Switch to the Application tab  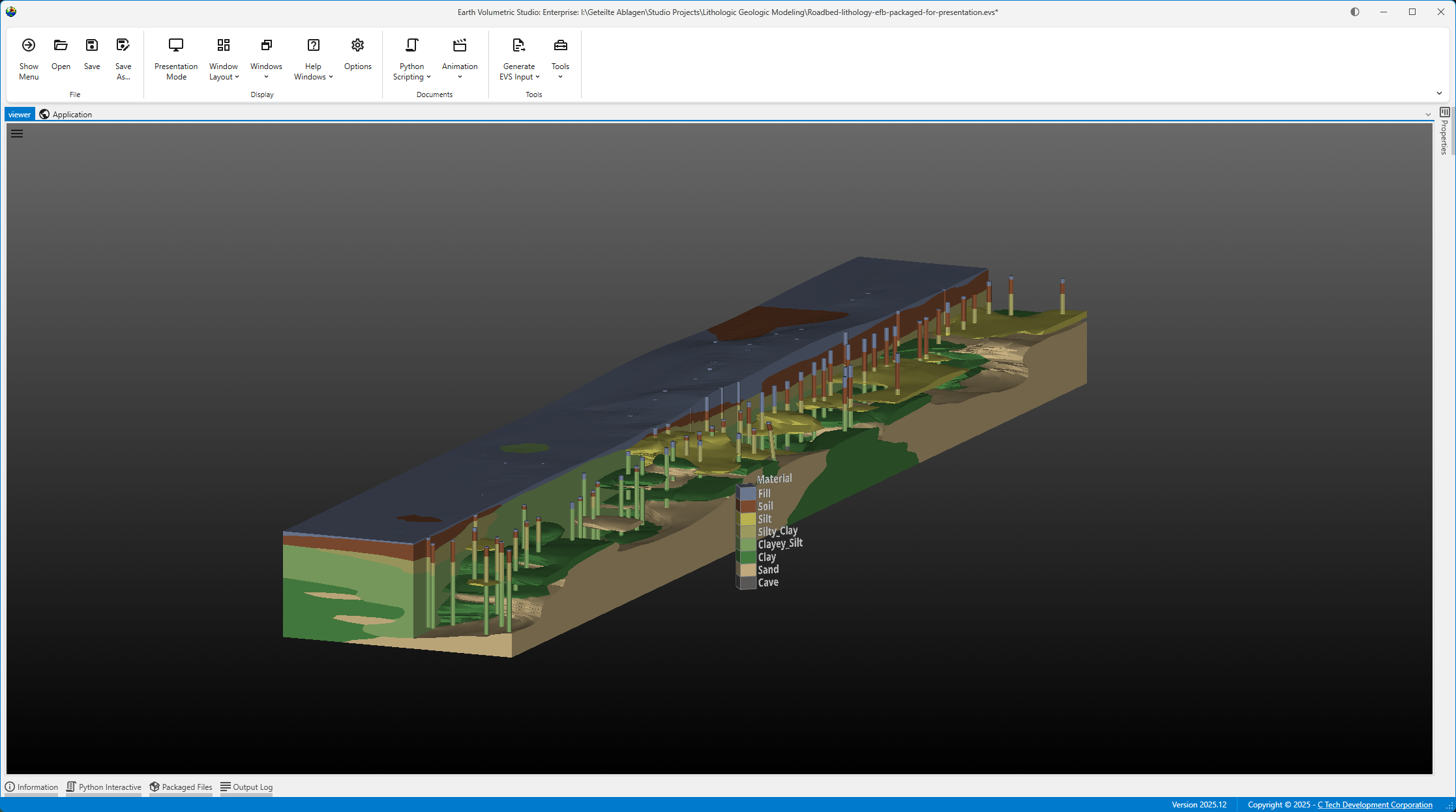[72, 115]
